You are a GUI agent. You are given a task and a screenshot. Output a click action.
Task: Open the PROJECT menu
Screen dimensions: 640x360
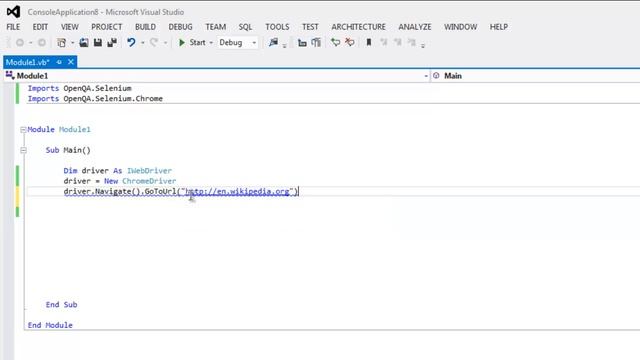coord(107,27)
